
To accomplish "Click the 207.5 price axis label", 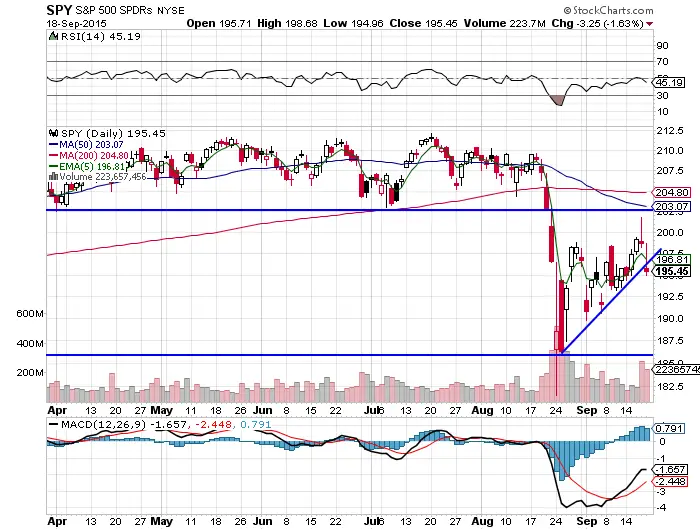I will [670, 170].
